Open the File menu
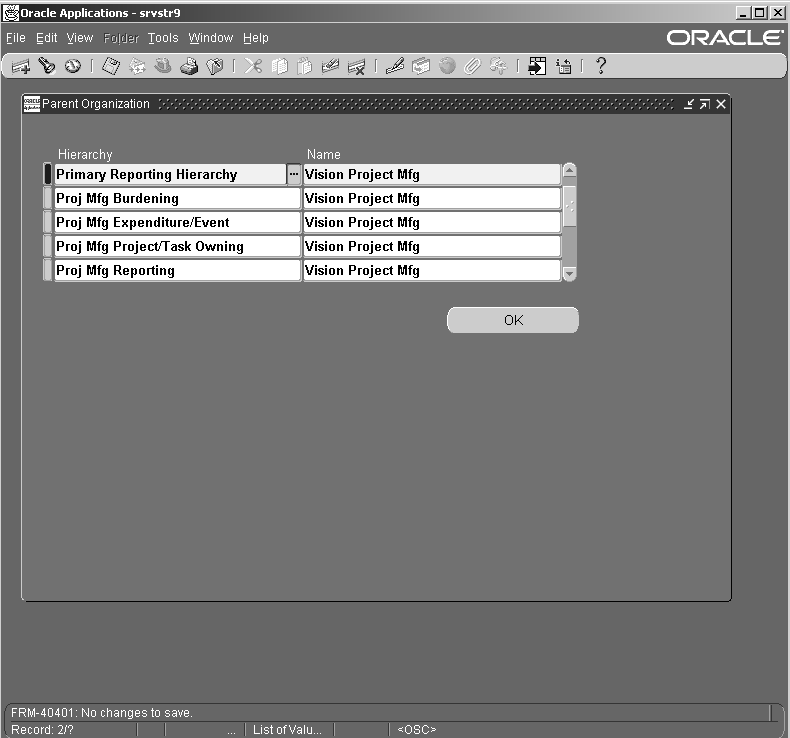The image size is (790, 738). click(x=16, y=38)
